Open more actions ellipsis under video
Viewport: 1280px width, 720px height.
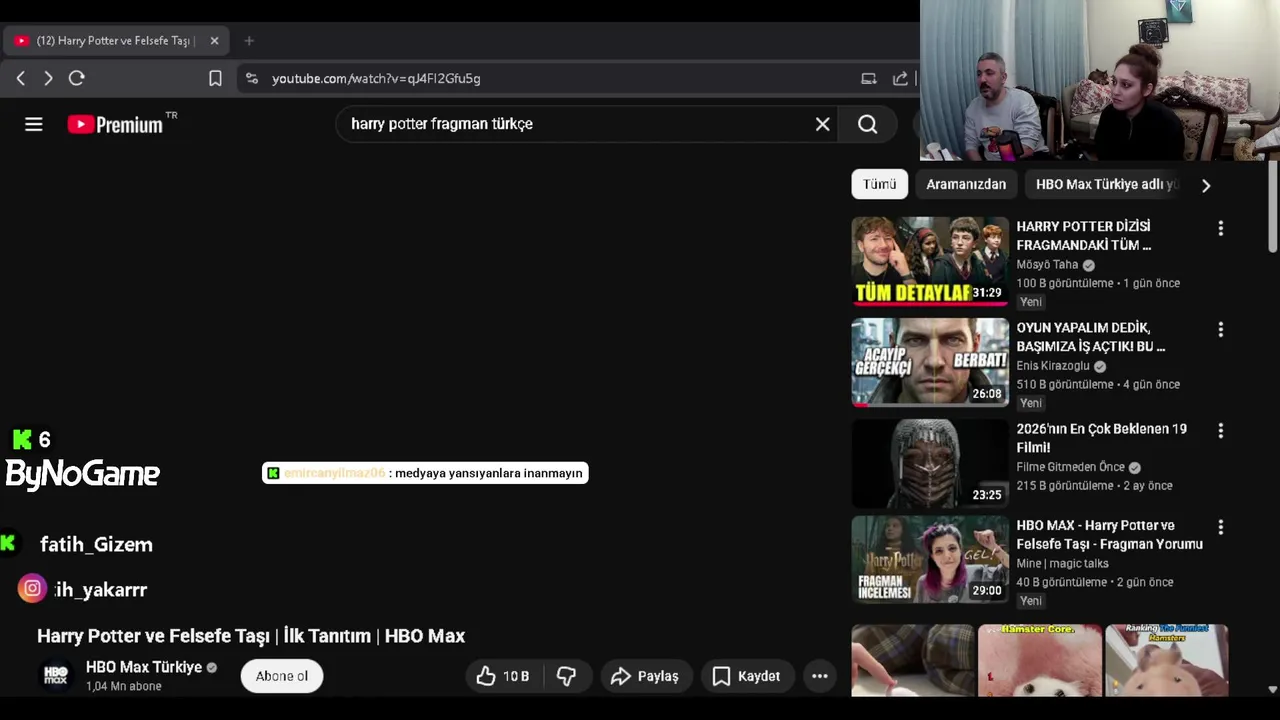click(820, 676)
